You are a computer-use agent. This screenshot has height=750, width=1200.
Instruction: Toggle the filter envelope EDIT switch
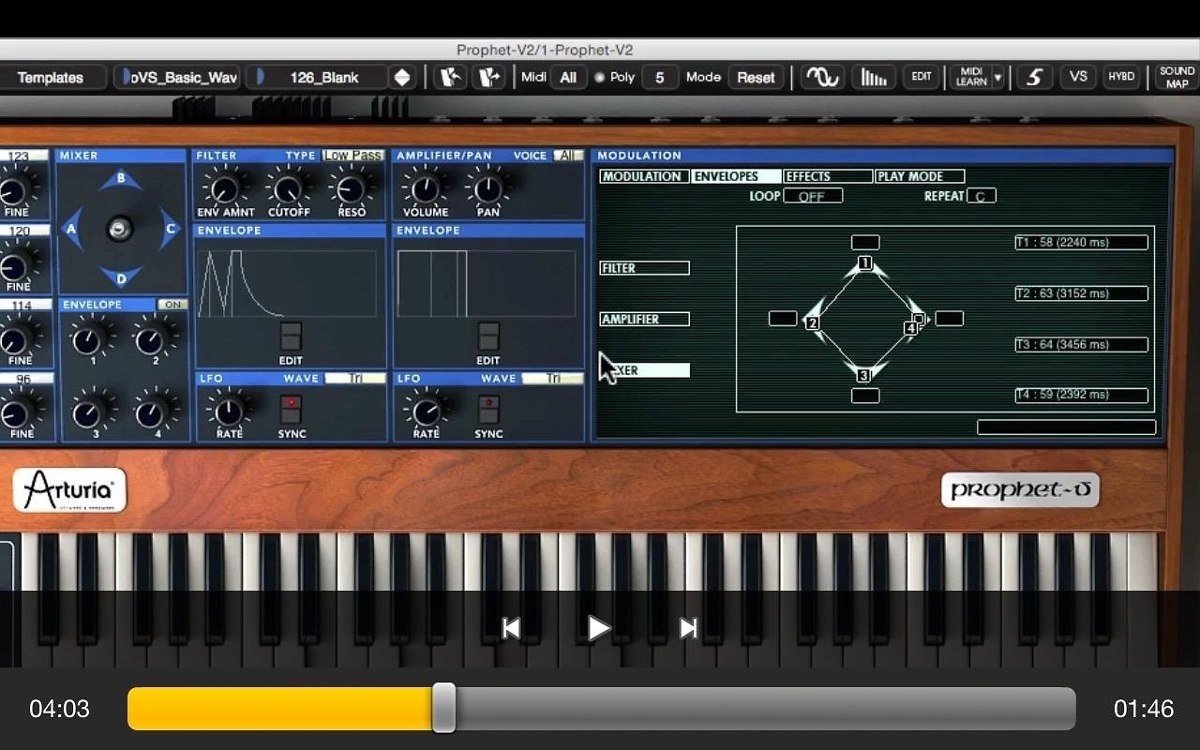tap(290, 336)
